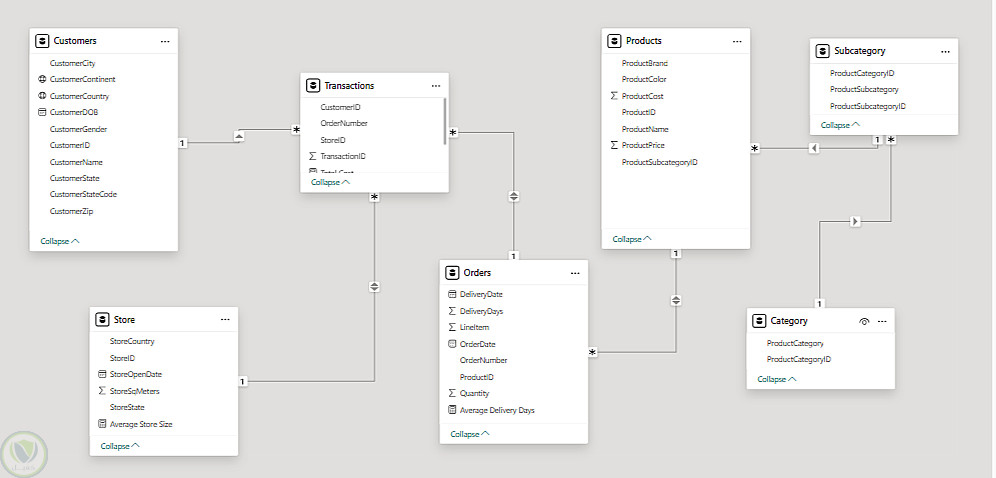Image resolution: width=996 pixels, height=478 pixels.
Task: Open the Store table more options menu
Action: tap(225, 320)
